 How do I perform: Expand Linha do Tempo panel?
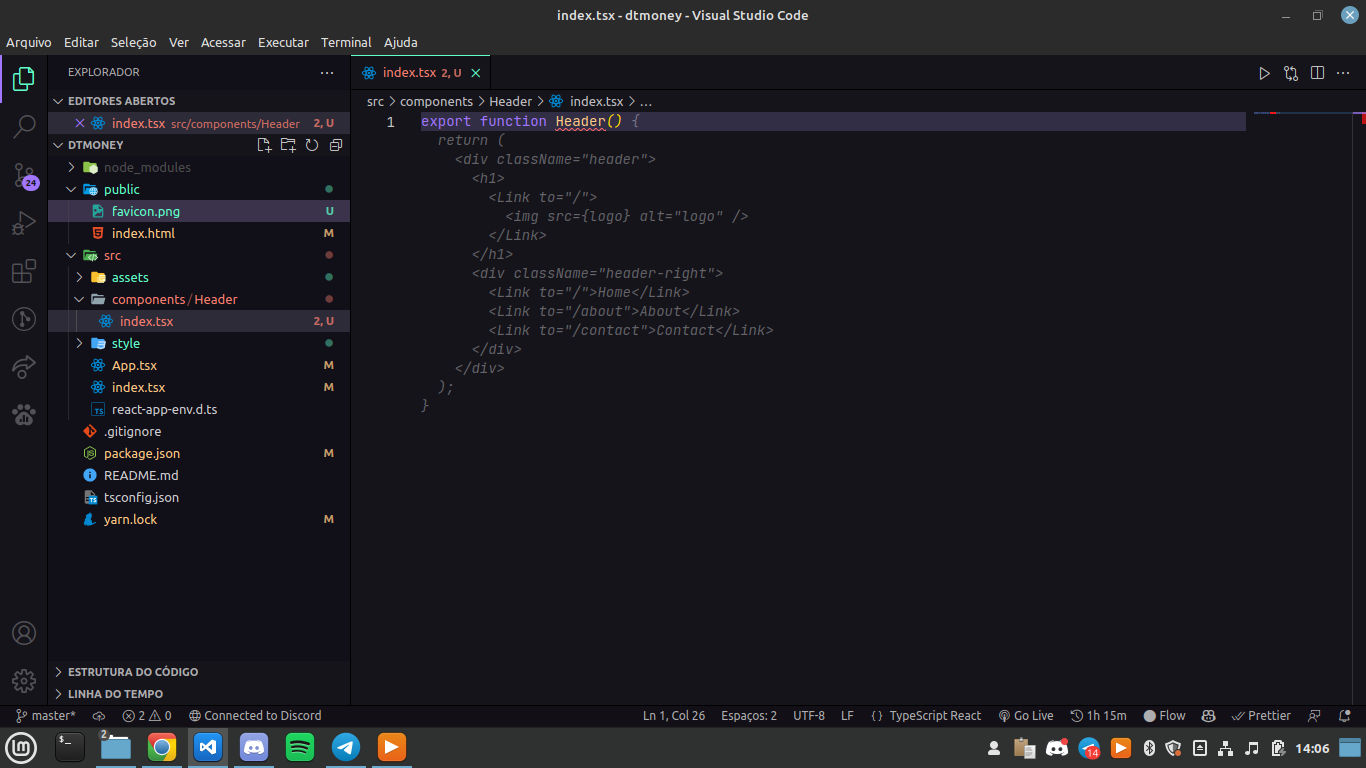(199, 694)
